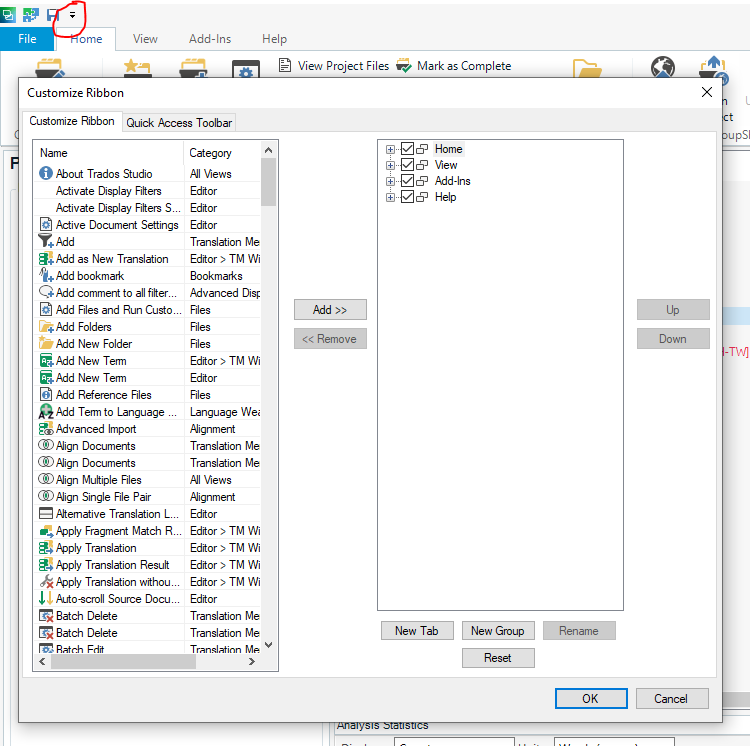
Task: Click command list vertical scrollbar down arrow
Action: click(268, 645)
